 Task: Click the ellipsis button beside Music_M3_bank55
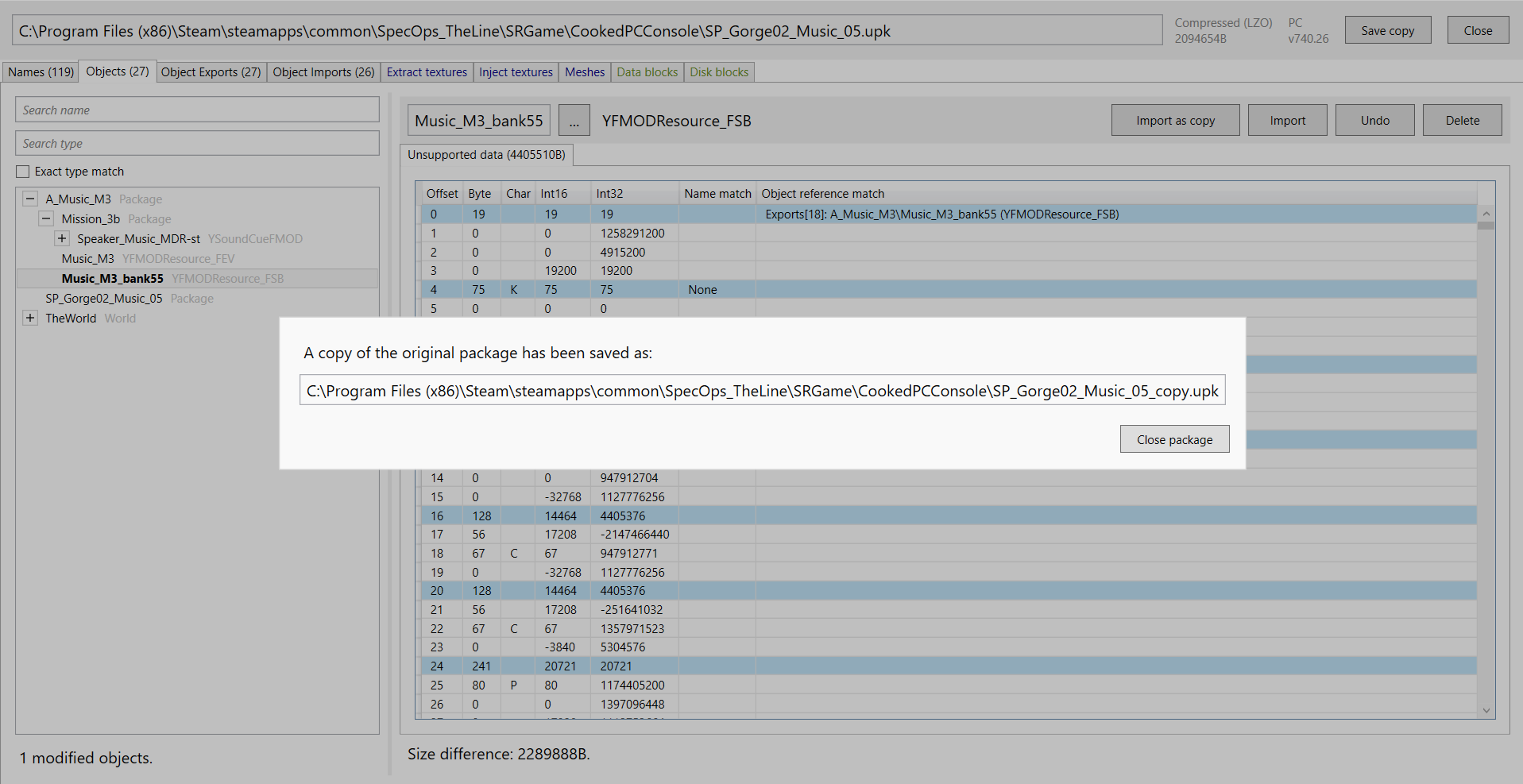point(574,121)
